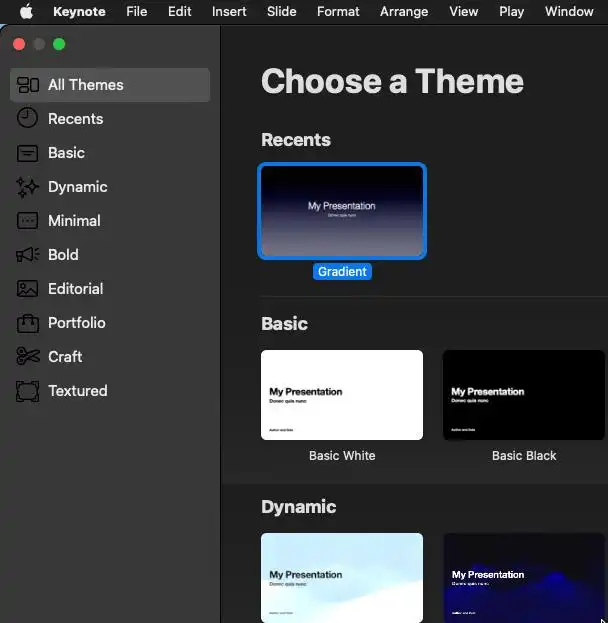Open the Edit menu
The width and height of the screenshot is (608, 623).
(180, 12)
